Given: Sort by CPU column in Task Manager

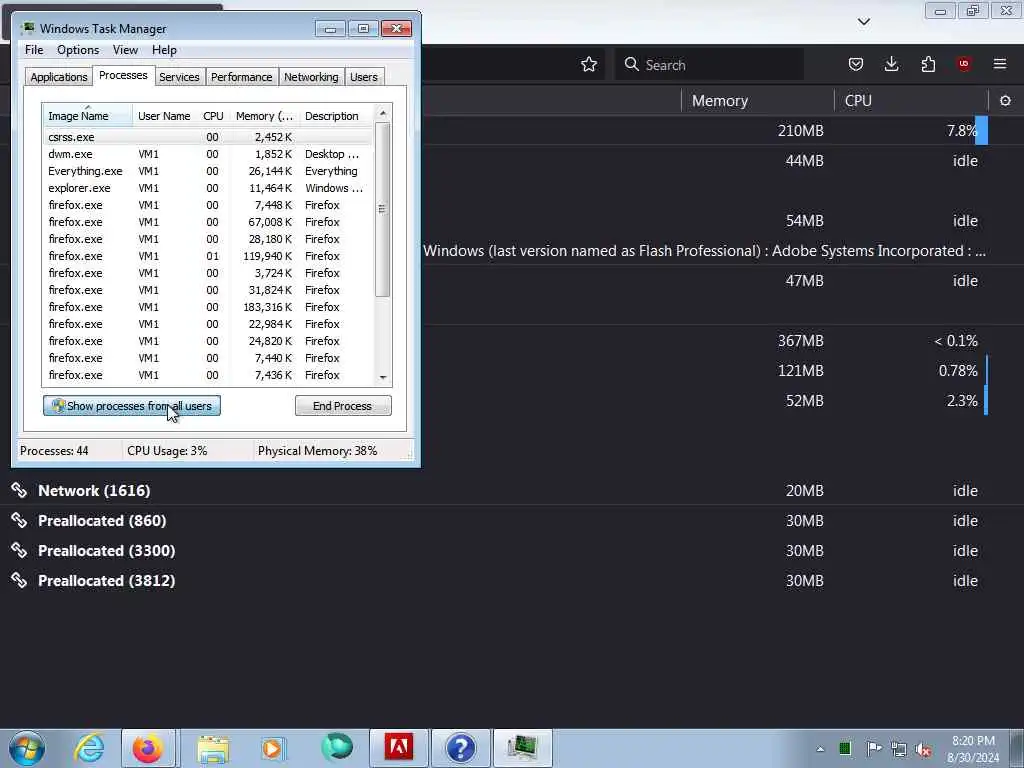Looking at the screenshot, I should [x=213, y=116].
